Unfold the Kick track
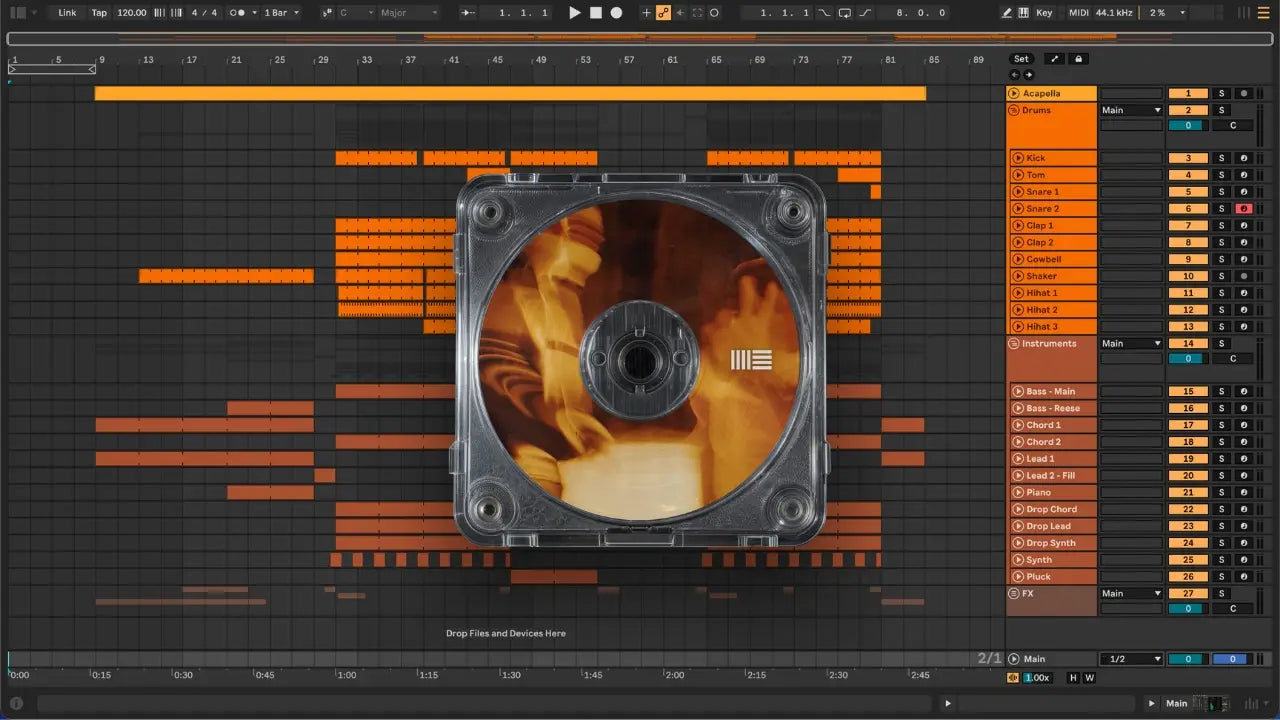The image size is (1280, 720). (x=1017, y=158)
